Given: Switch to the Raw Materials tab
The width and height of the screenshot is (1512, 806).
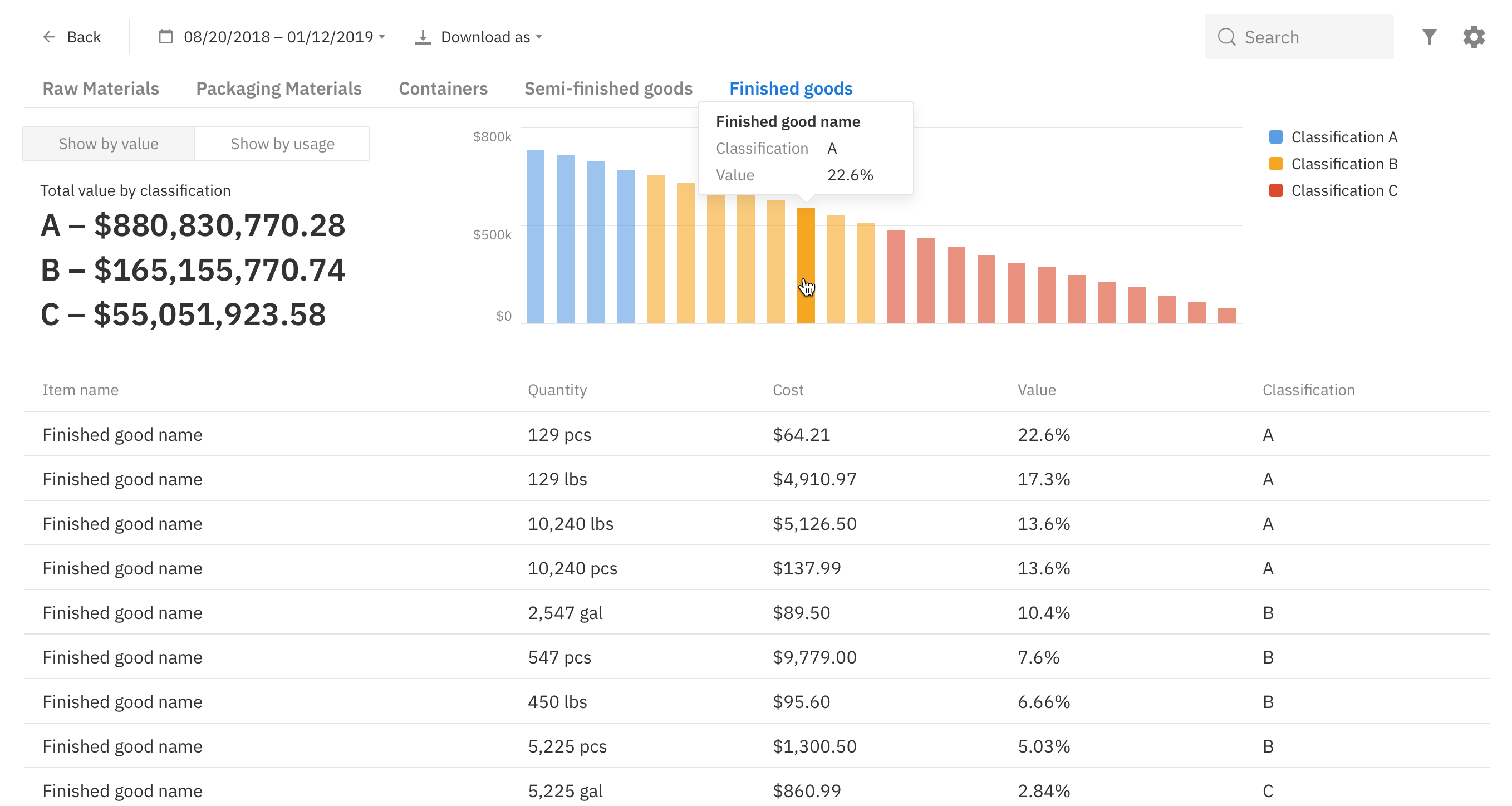Looking at the screenshot, I should coord(101,89).
